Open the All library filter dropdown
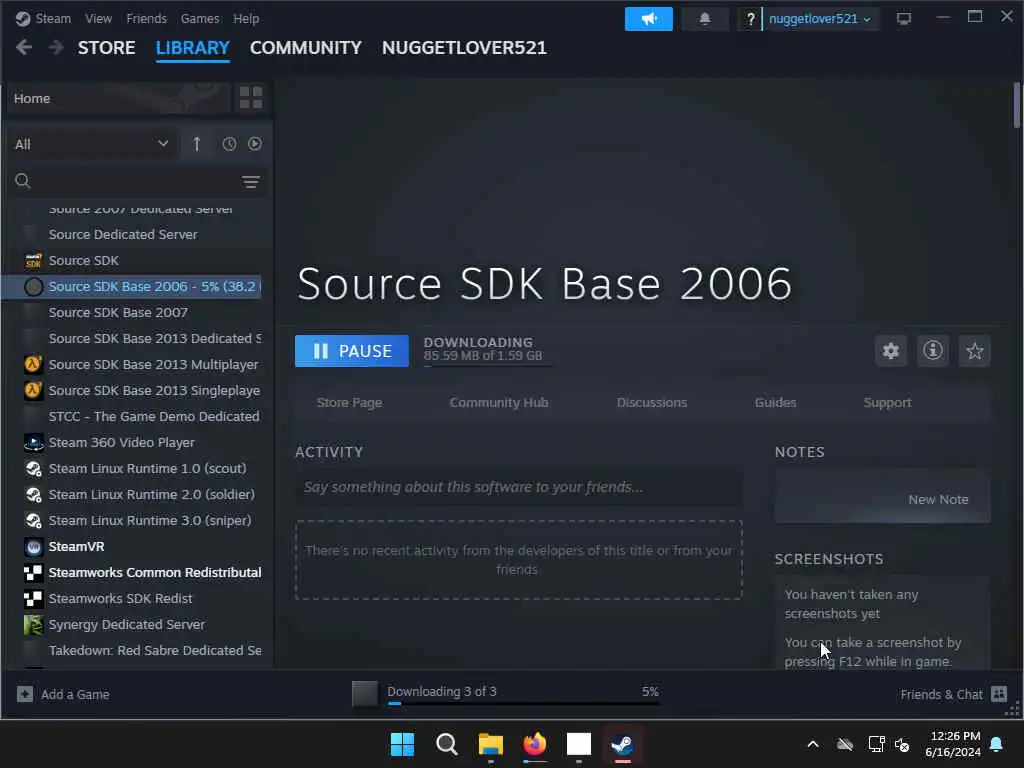The height and width of the screenshot is (768, 1024). coord(91,144)
